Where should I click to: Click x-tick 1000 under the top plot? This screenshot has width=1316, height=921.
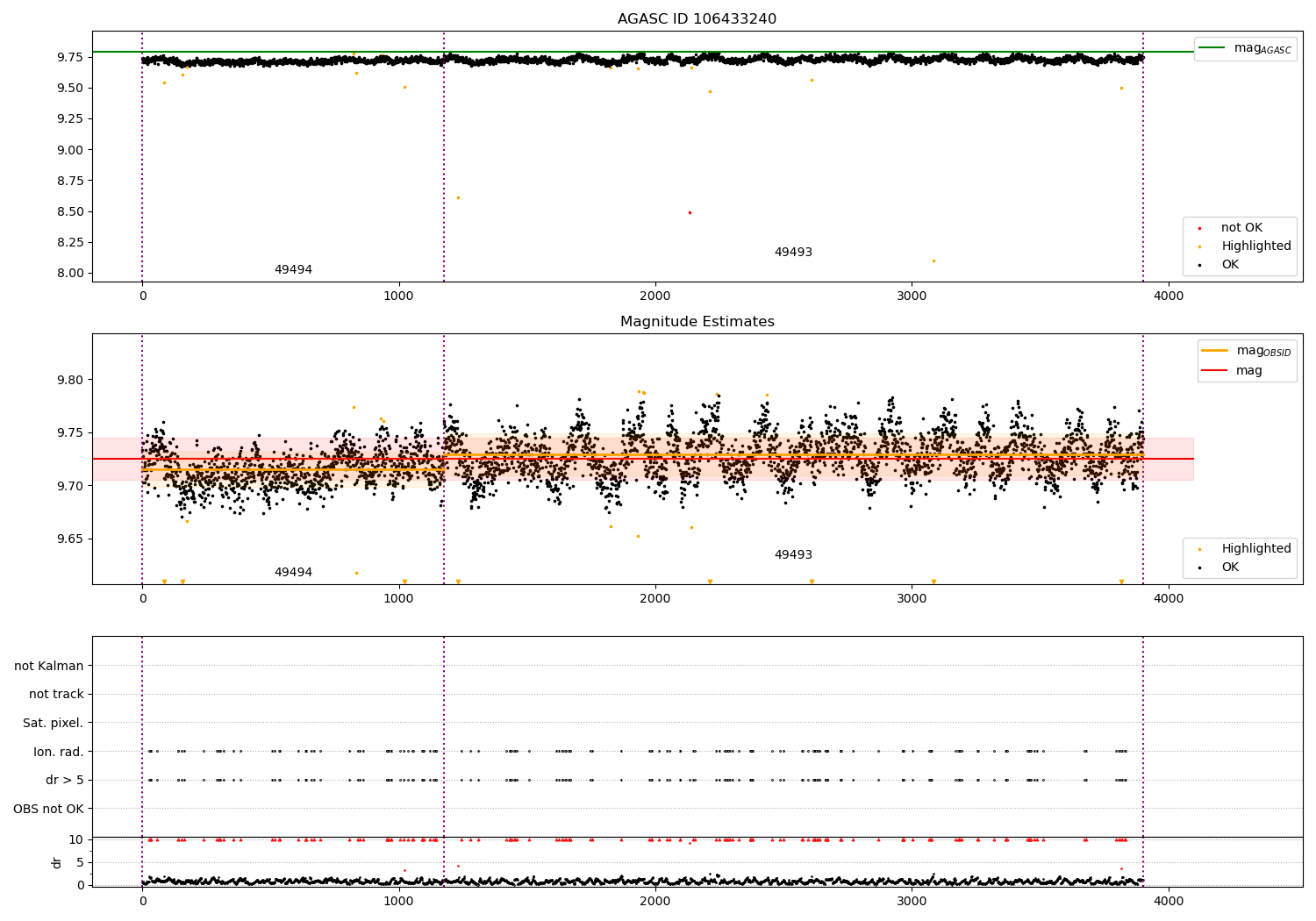tap(399, 296)
